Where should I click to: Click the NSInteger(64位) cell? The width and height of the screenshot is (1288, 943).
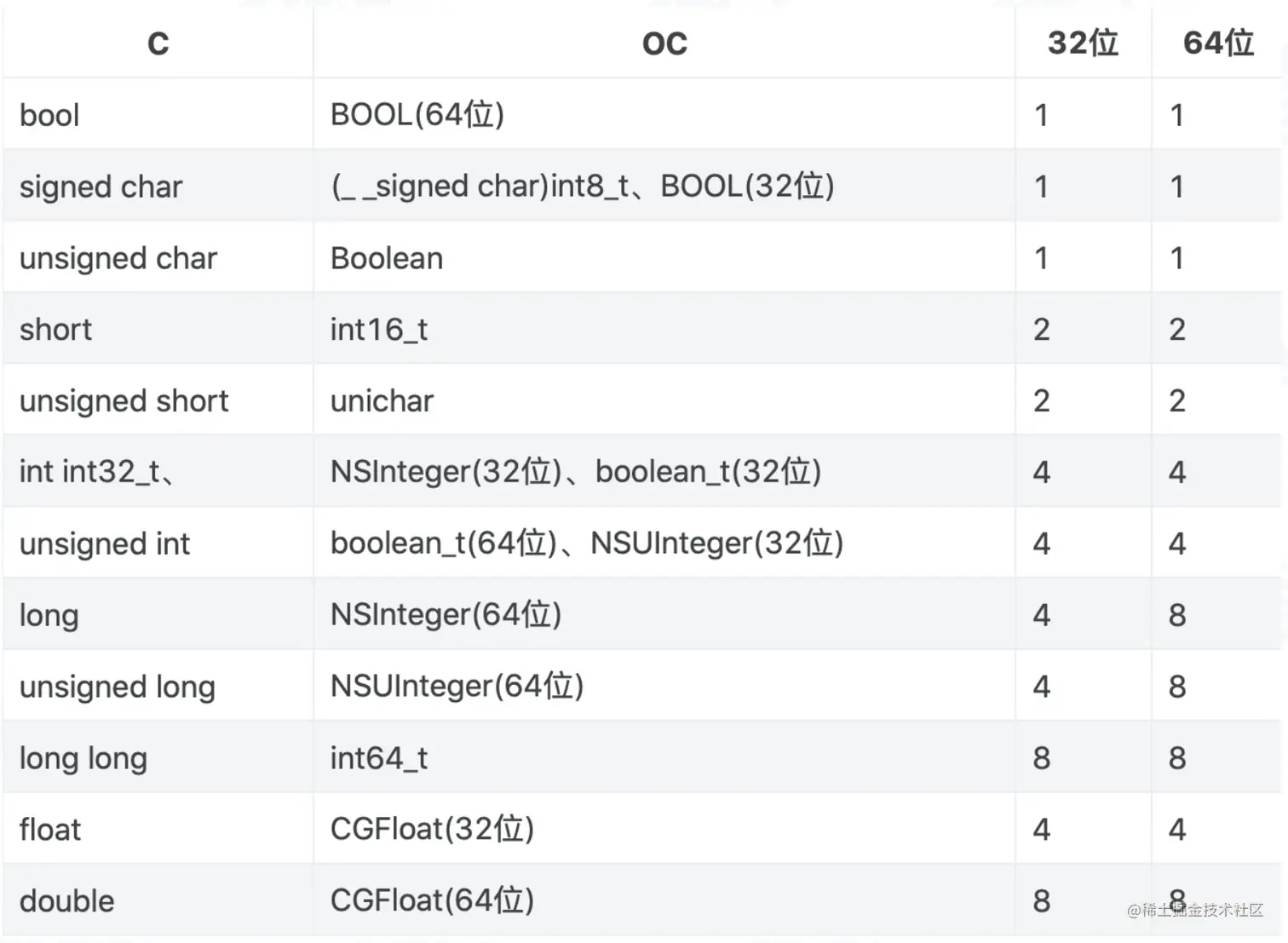[664, 614]
